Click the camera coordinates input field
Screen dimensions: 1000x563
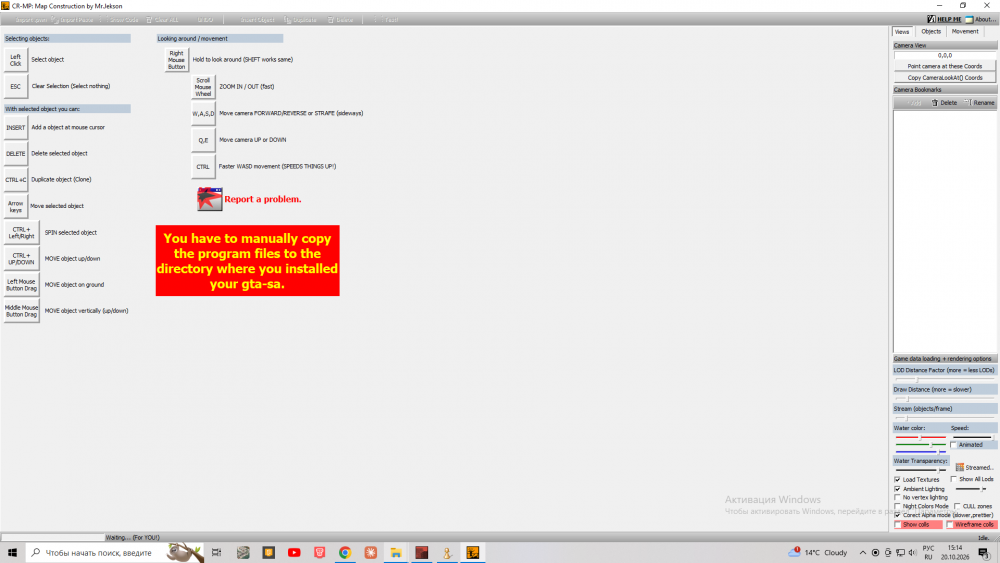(x=945, y=55)
